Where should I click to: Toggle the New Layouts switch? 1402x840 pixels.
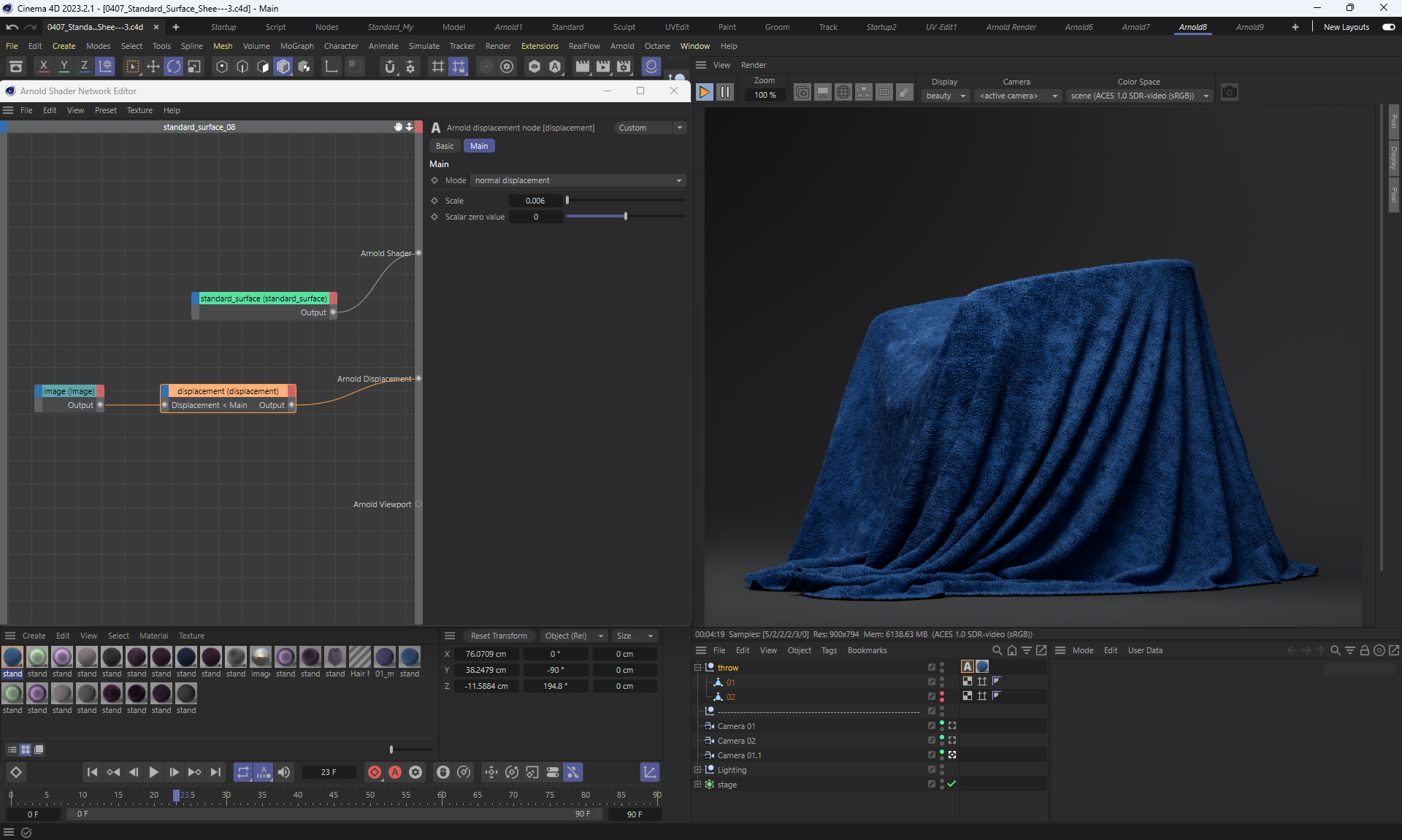pos(1388,27)
